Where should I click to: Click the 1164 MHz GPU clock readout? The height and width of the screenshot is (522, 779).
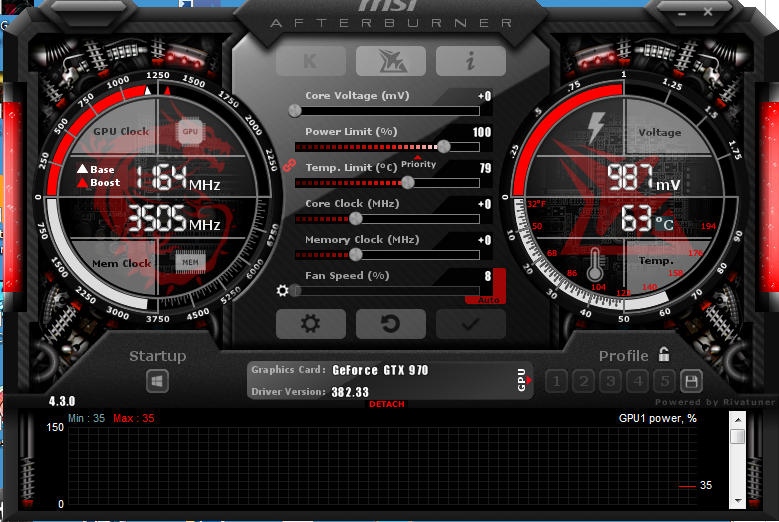177,178
